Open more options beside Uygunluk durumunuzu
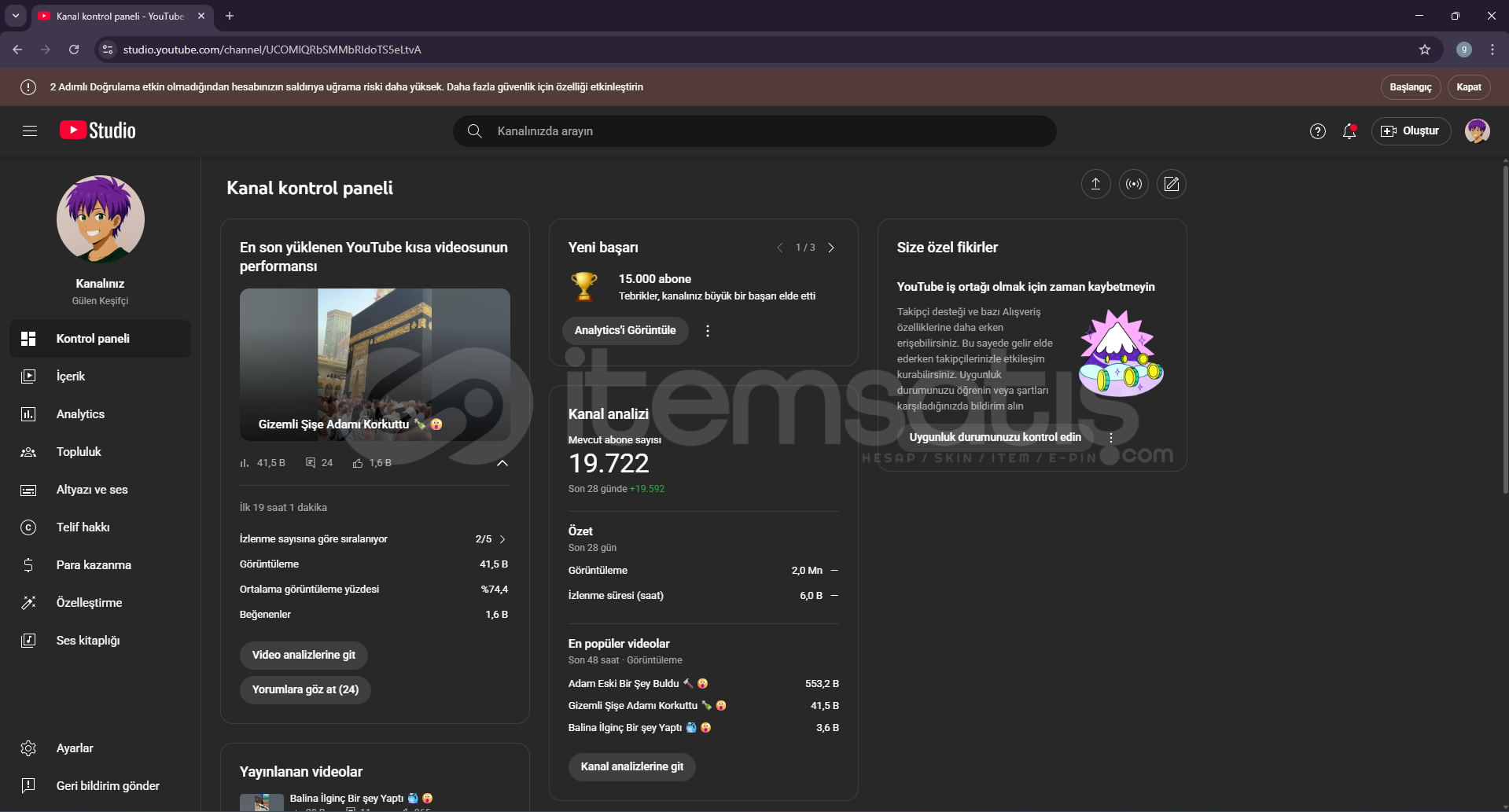 1110,438
